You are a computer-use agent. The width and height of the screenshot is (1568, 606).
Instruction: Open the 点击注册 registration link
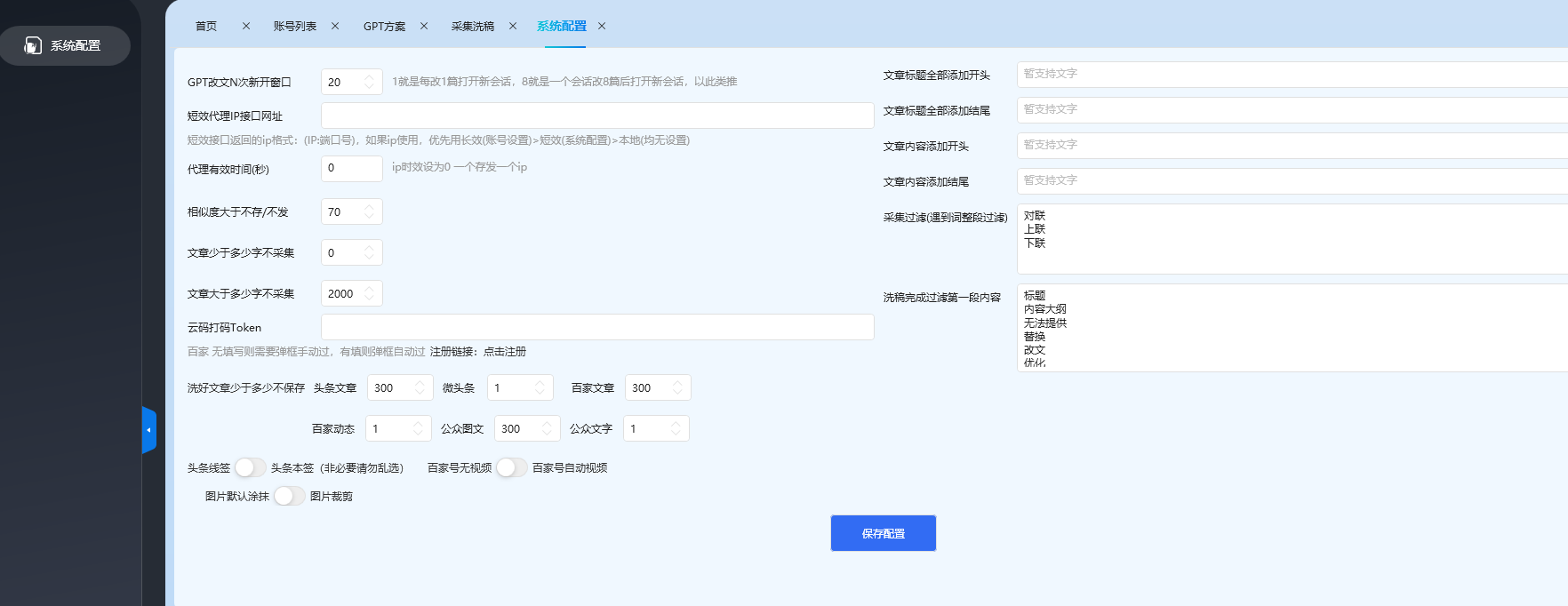tap(505, 352)
